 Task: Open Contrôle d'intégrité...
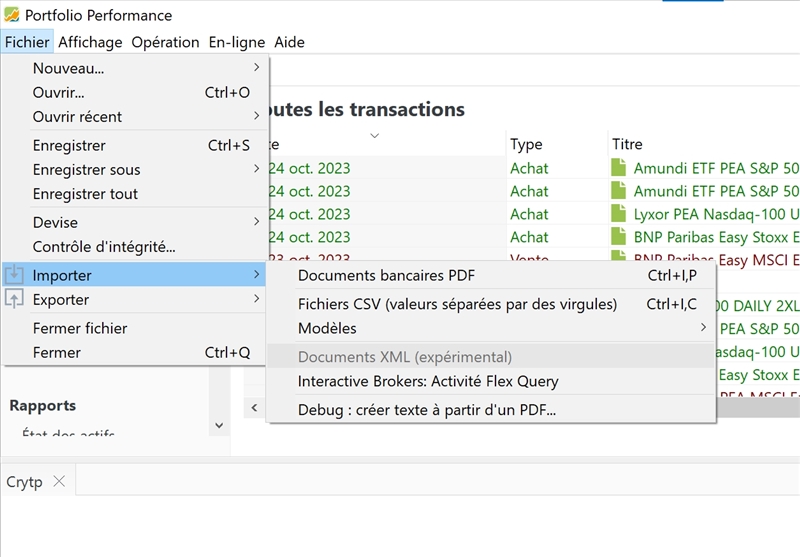(135, 247)
